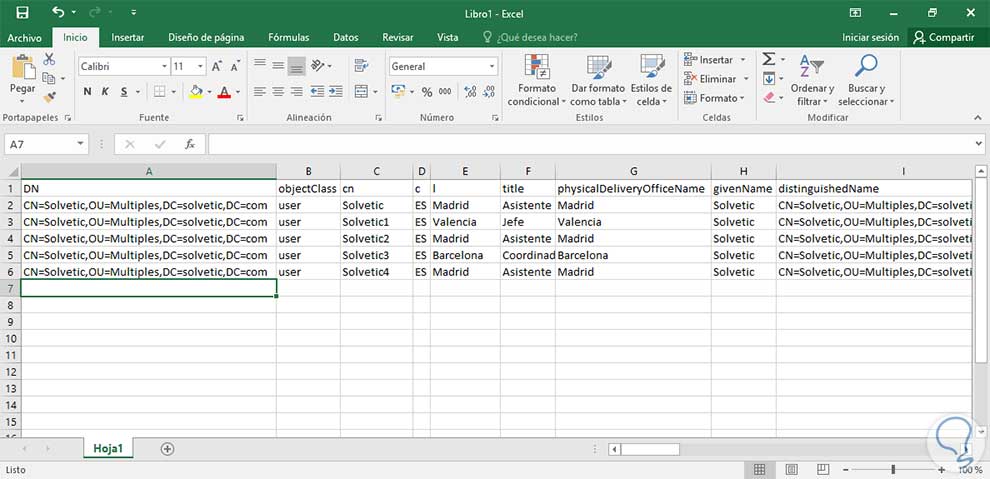This screenshot has height=479, width=990.
Task: Open Formato condicional menu
Action: pyautogui.click(x=537, y=80)
